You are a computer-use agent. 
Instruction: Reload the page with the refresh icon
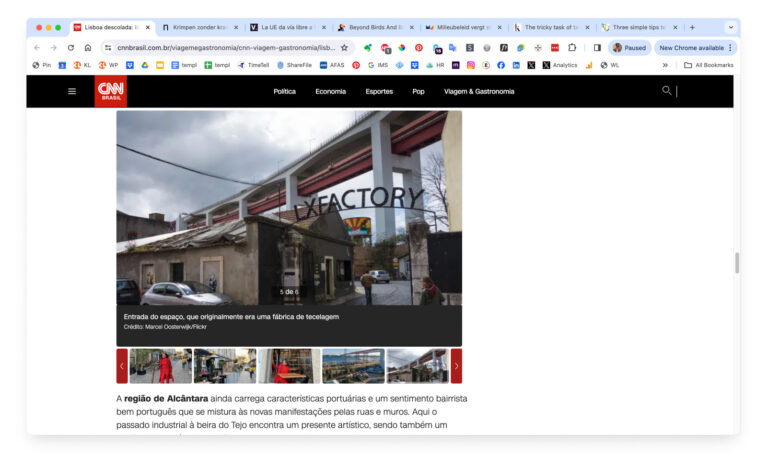pos(70,47)
